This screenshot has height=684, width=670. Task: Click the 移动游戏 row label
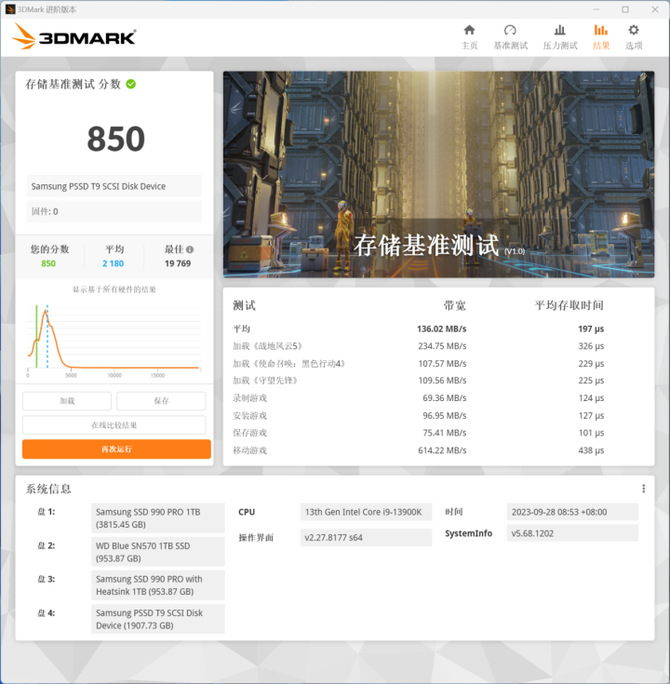[x=250, y=450]
